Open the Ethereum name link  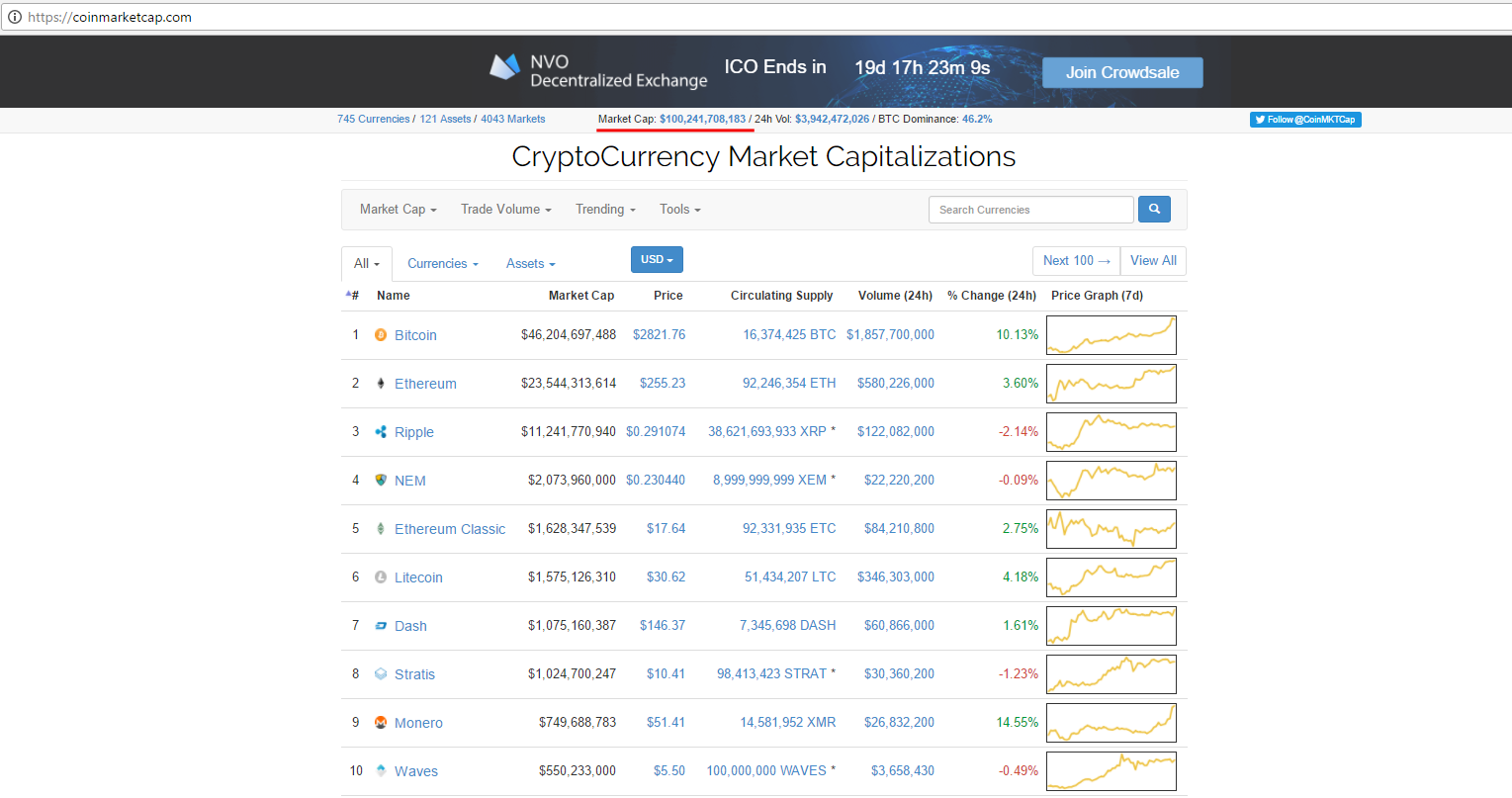(425, 384)
